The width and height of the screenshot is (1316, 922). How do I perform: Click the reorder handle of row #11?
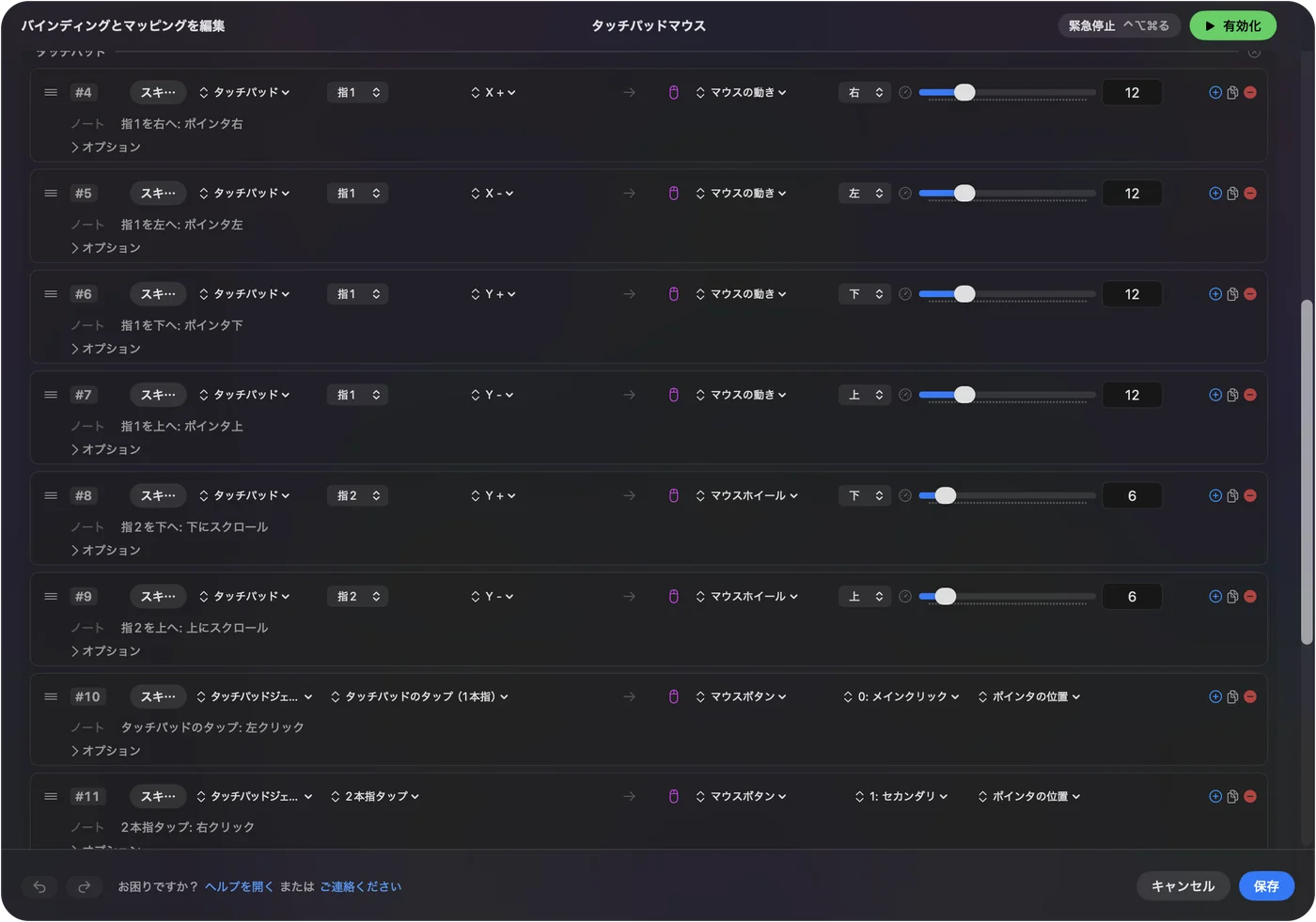pos(51,796)
